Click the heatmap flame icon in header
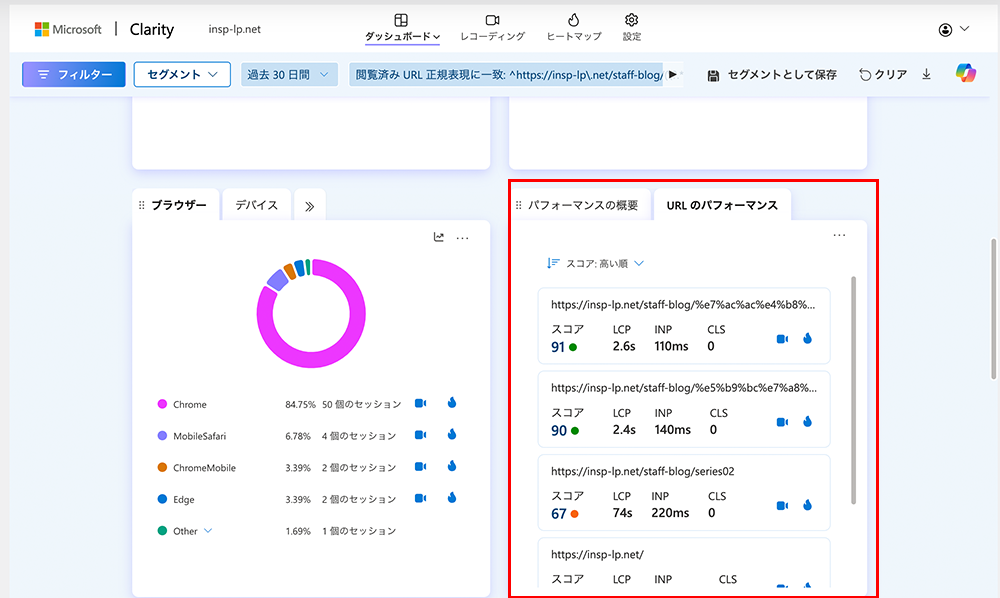The image size is (1000, 598). pyautogui.click(x=573, y=20)
